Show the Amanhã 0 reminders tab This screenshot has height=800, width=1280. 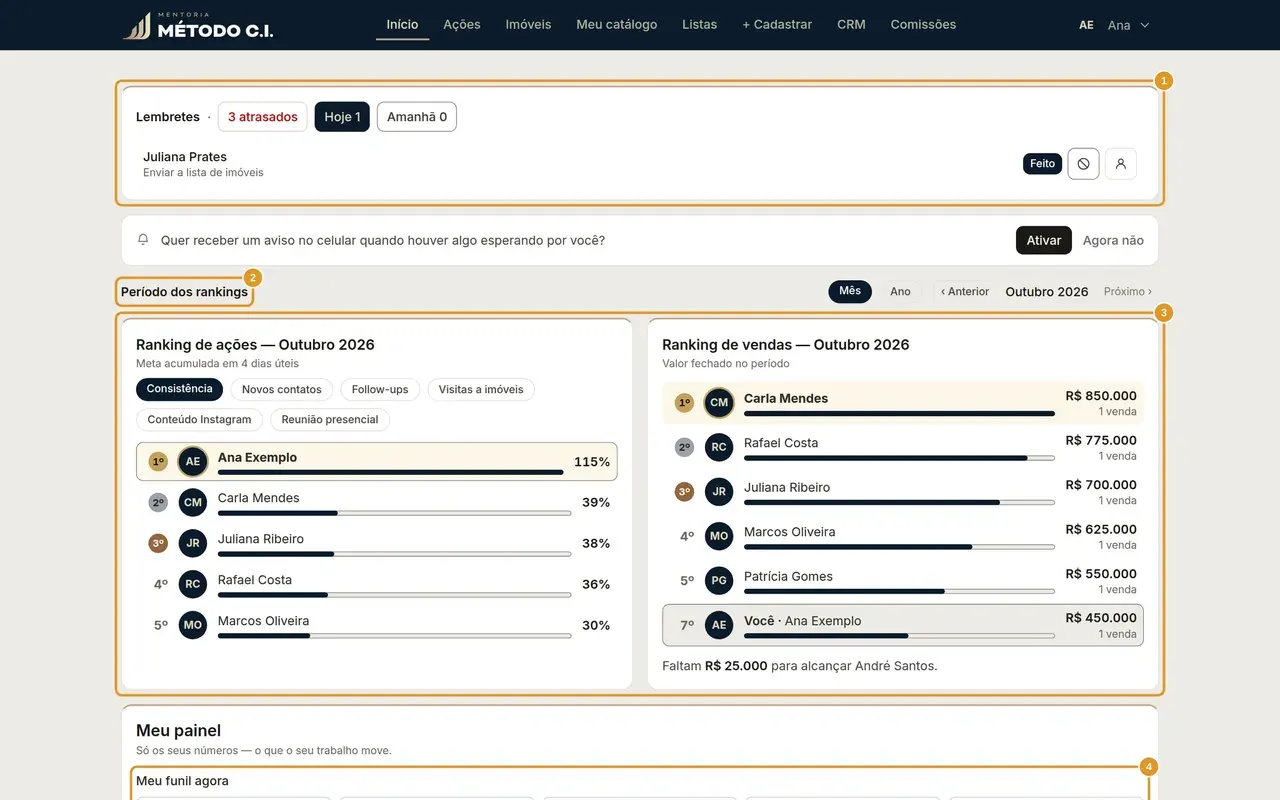[417, 117]
